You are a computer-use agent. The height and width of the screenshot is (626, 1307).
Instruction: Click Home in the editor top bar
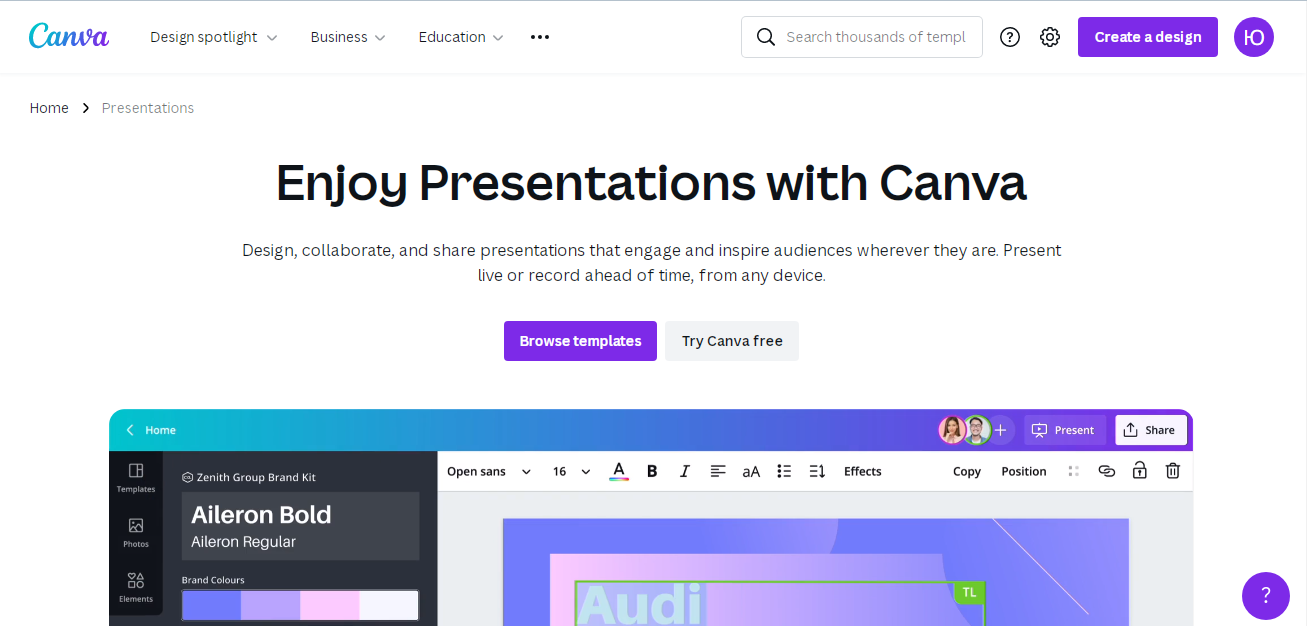coord(160,430)
